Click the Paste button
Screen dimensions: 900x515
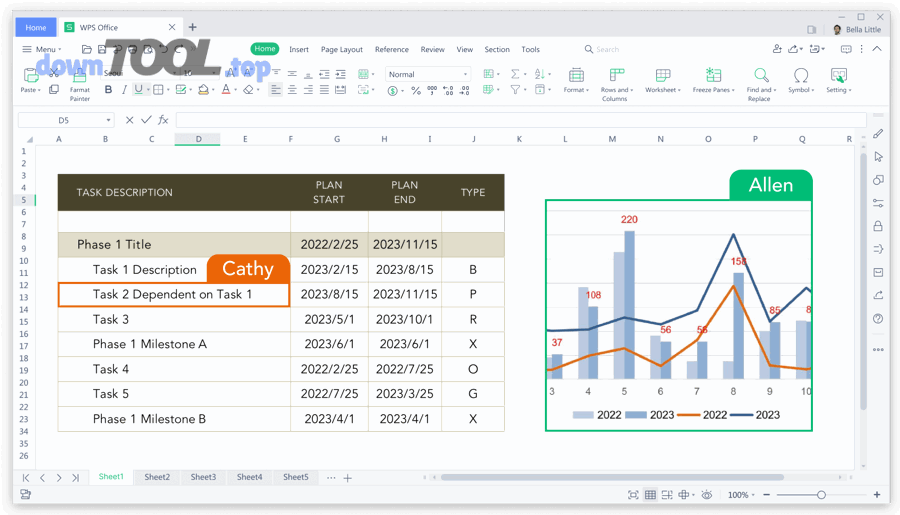pos(30,80)
